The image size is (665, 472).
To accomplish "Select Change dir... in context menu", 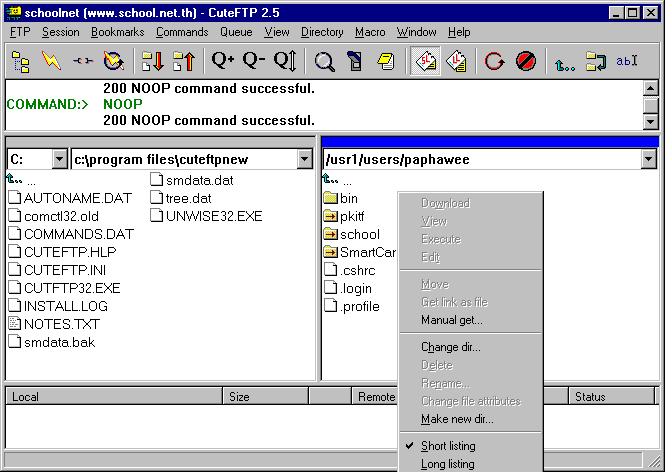I will point(471,347).
